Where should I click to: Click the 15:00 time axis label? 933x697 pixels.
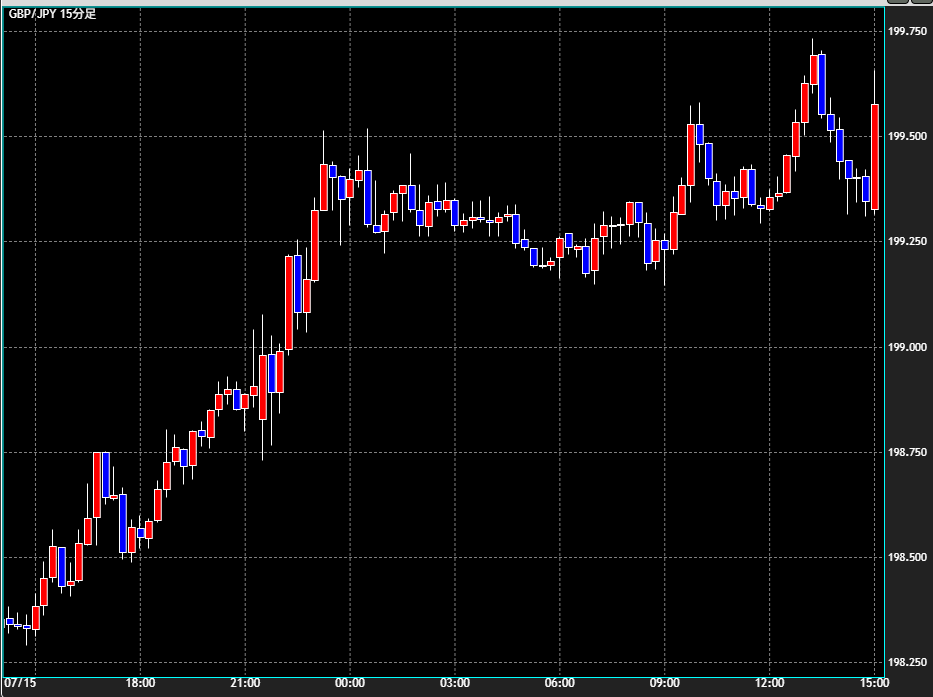coord(874,683)
